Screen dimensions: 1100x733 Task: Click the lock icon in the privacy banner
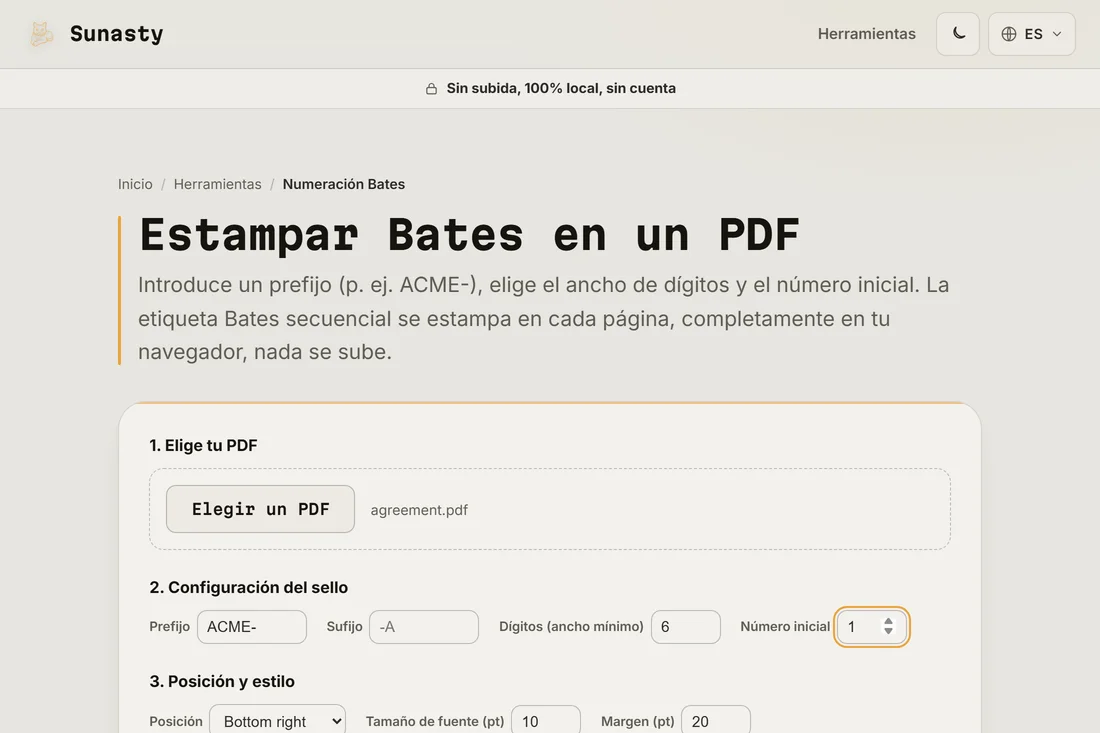(431, 88)
